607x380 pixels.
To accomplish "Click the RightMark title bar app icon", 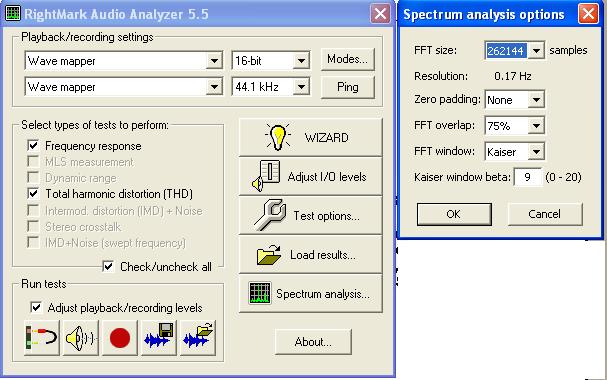I will [x=13, y=14].
